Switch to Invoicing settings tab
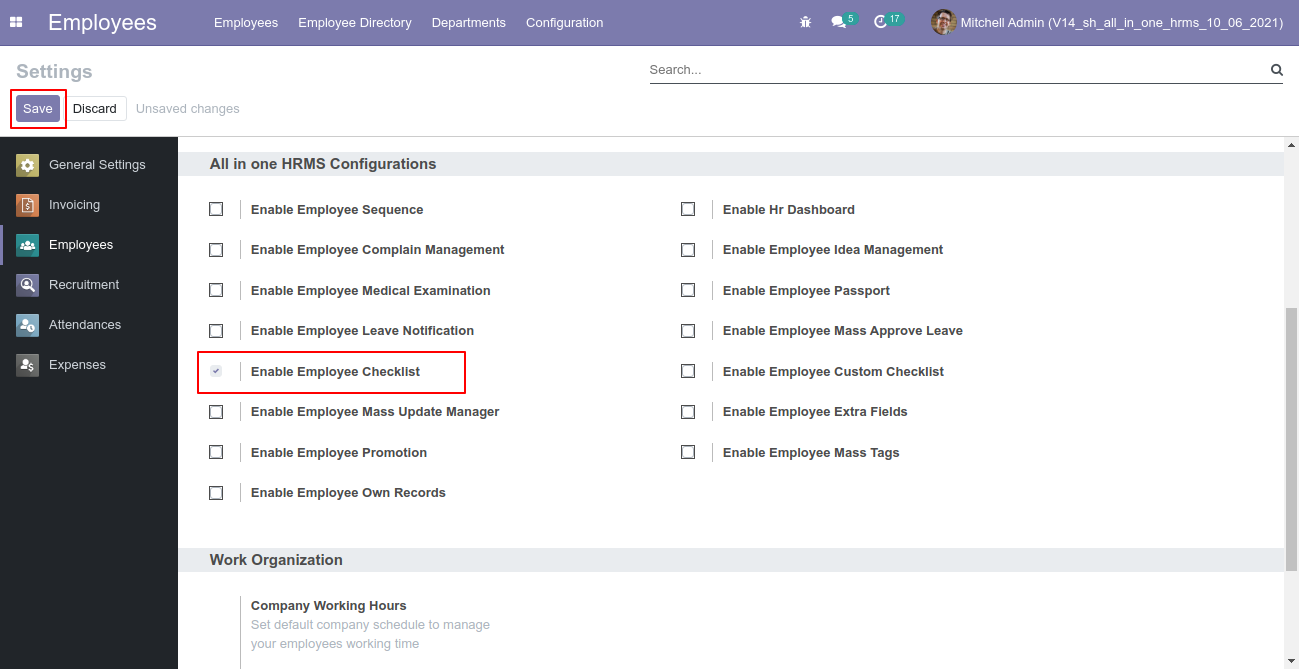 point(89,205)
